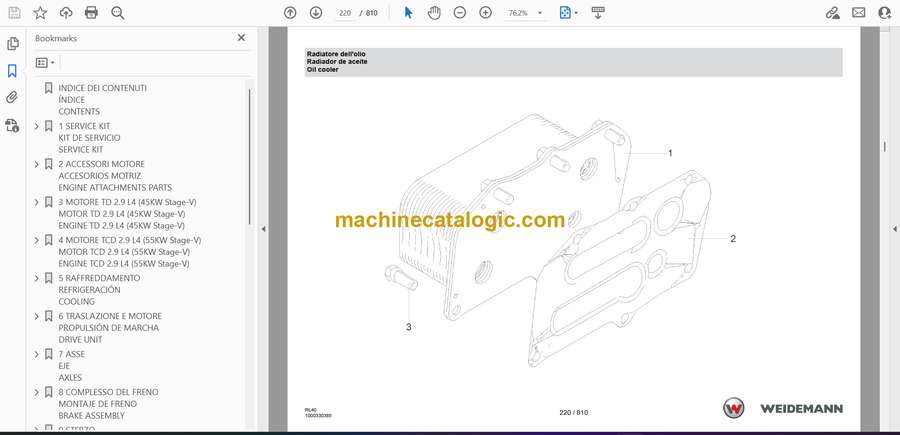Viewport: 900px width, 435px height.
Task: Collapse the left navigation pane arrow
Action: coord(263,229)
